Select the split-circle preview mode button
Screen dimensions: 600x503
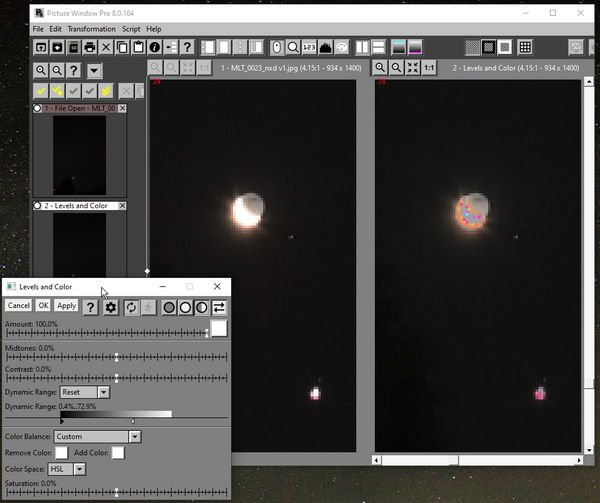(x=202, y=307)
